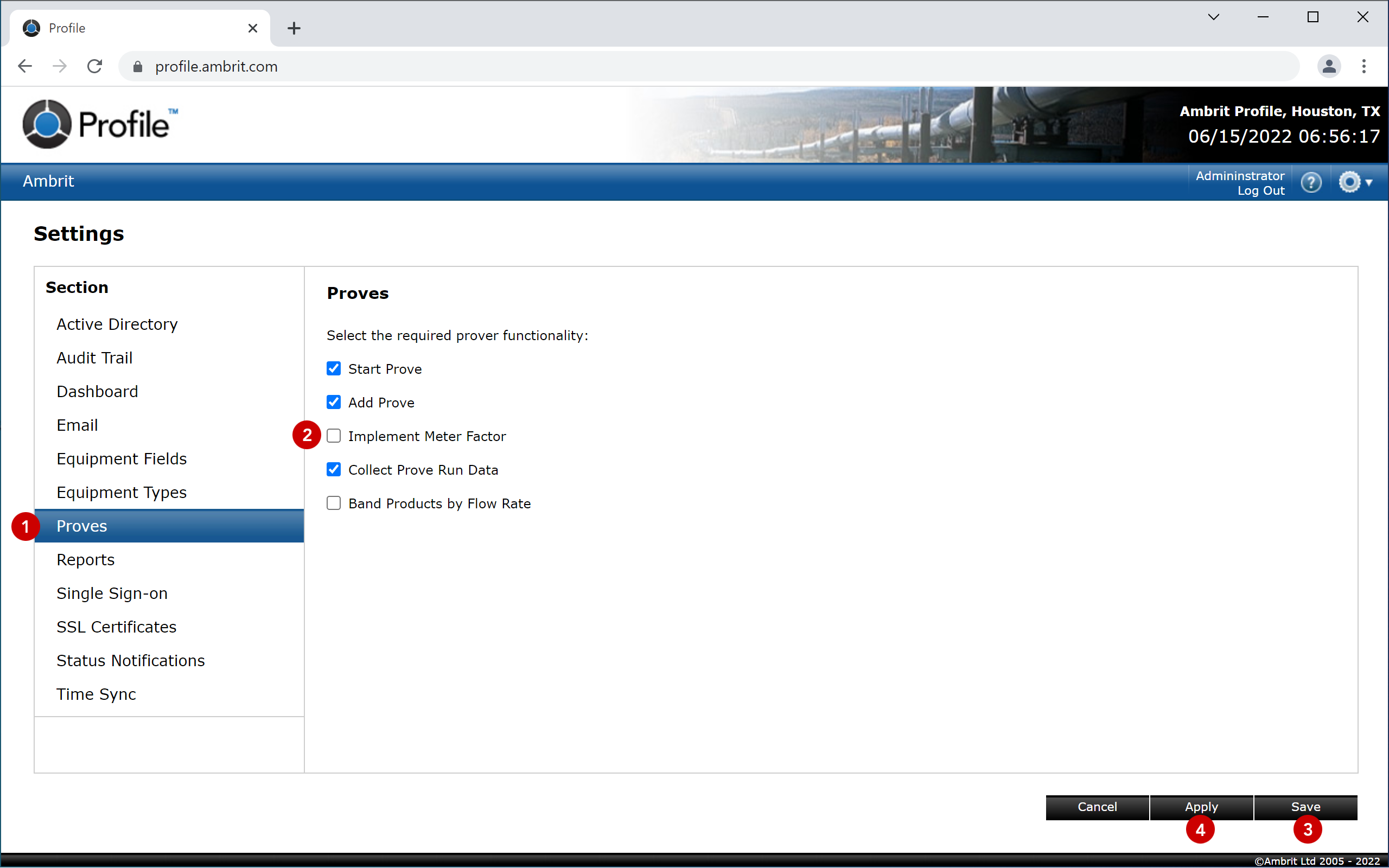Open the SSL Certificates section
The height and width of the screenshot is (868, 1389).
tap(117, 627)
